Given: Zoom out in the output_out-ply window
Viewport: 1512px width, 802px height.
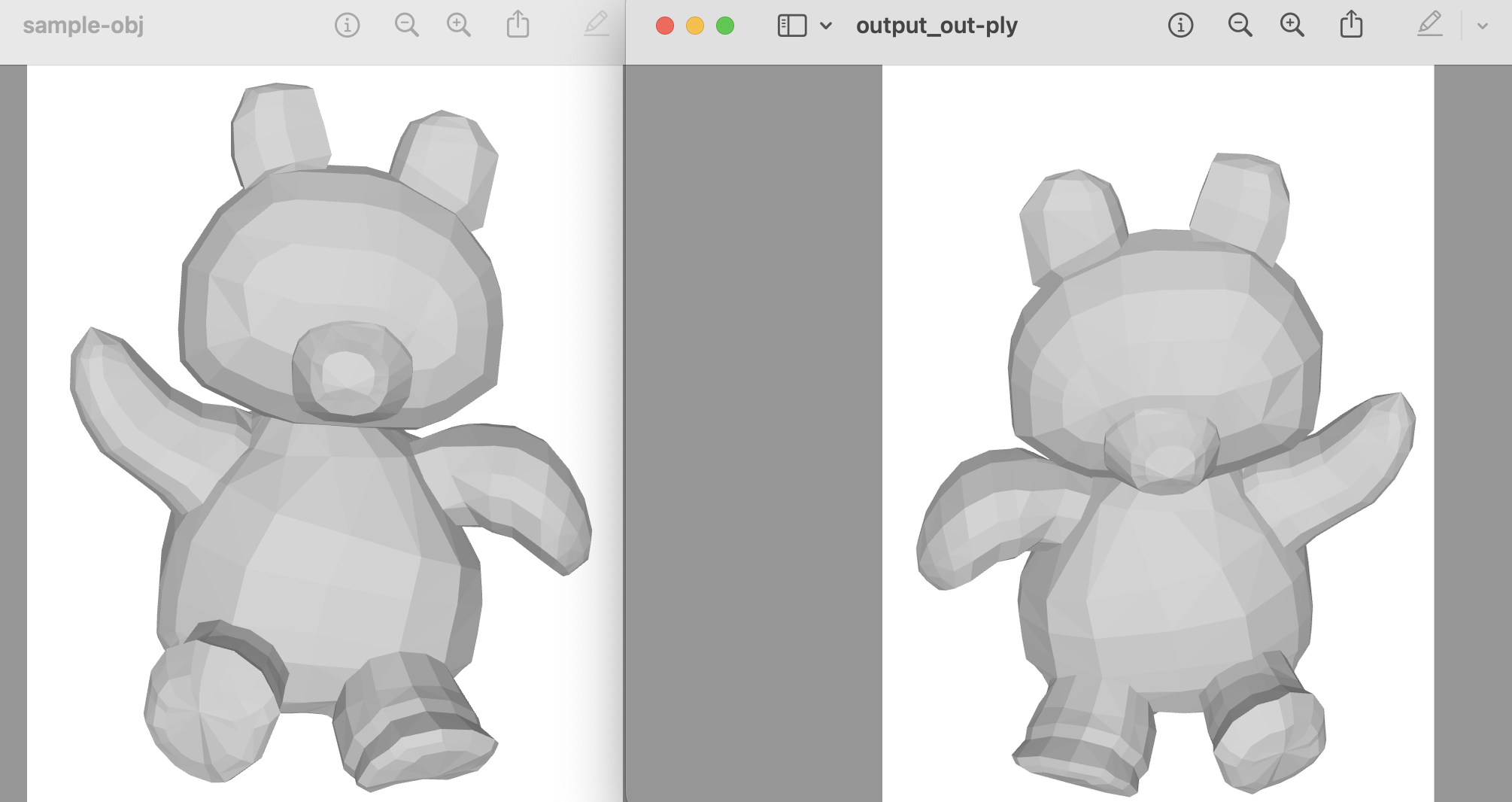Looking at the screenshot, I should coord(1240,26).
